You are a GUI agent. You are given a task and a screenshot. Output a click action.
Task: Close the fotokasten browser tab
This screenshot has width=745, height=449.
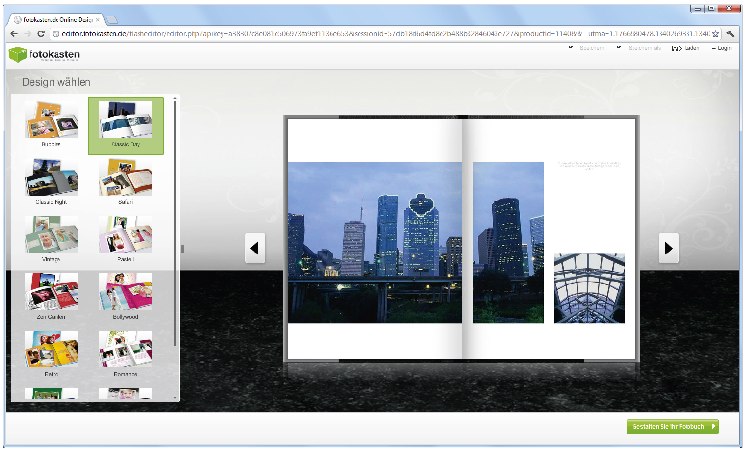[98, 19]
